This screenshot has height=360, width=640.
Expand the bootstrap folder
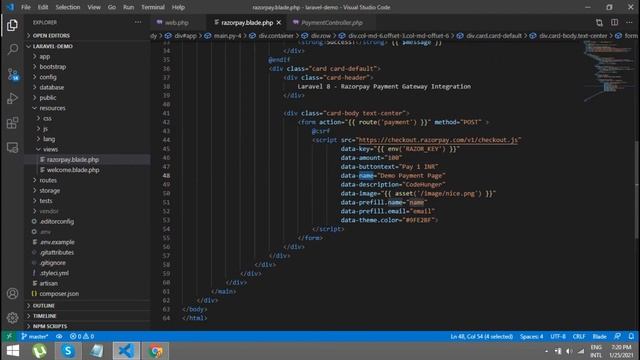[52, 67]
